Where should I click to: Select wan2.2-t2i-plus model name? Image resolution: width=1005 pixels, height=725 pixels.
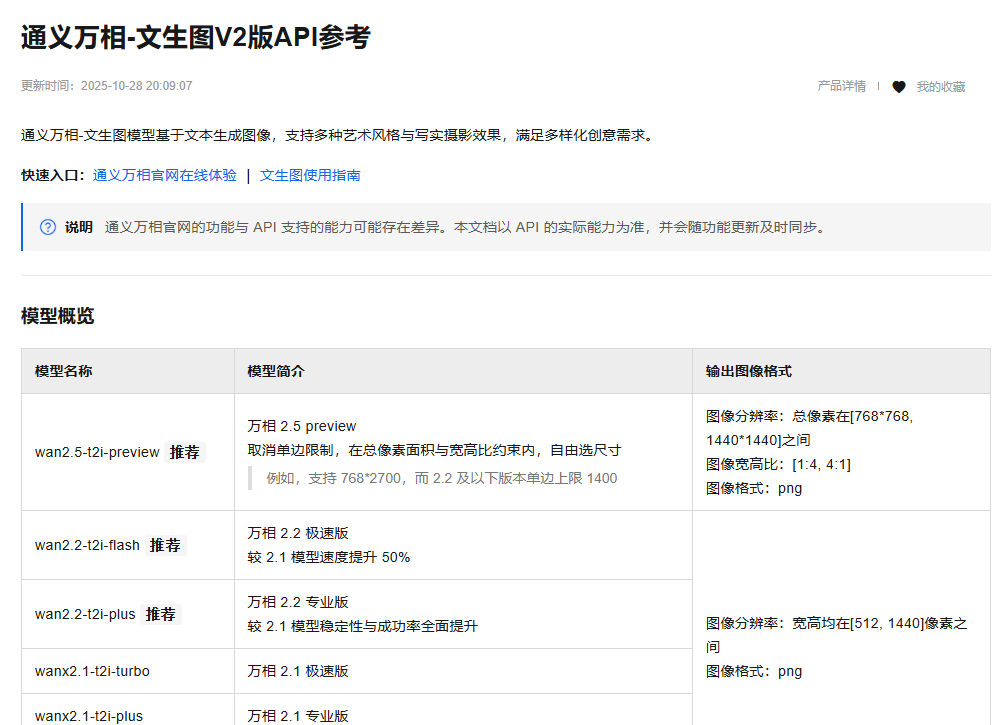tap(85, 614)
